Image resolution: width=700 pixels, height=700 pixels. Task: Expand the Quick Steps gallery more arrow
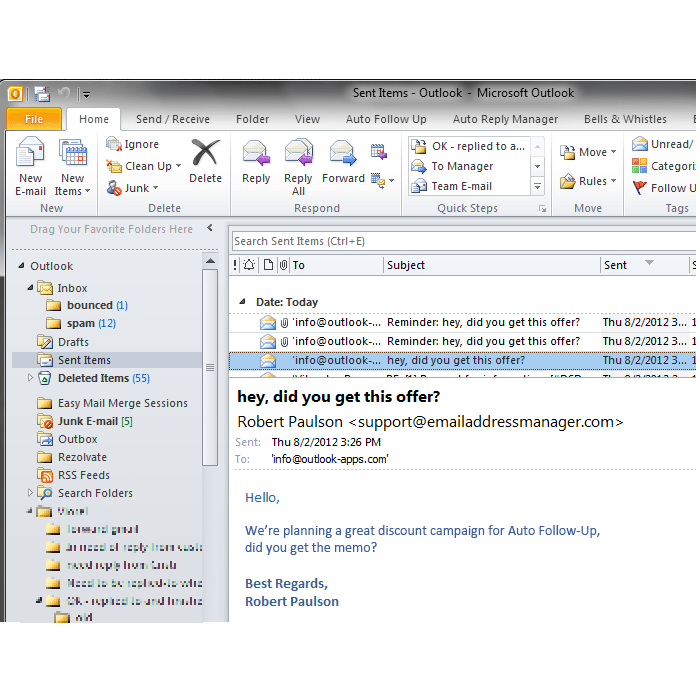[538, 186]
